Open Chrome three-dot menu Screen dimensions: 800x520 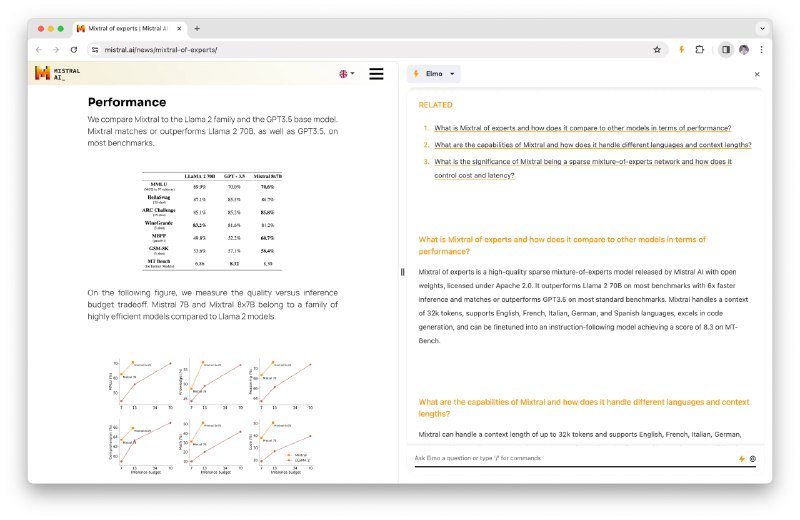point(761,49)
